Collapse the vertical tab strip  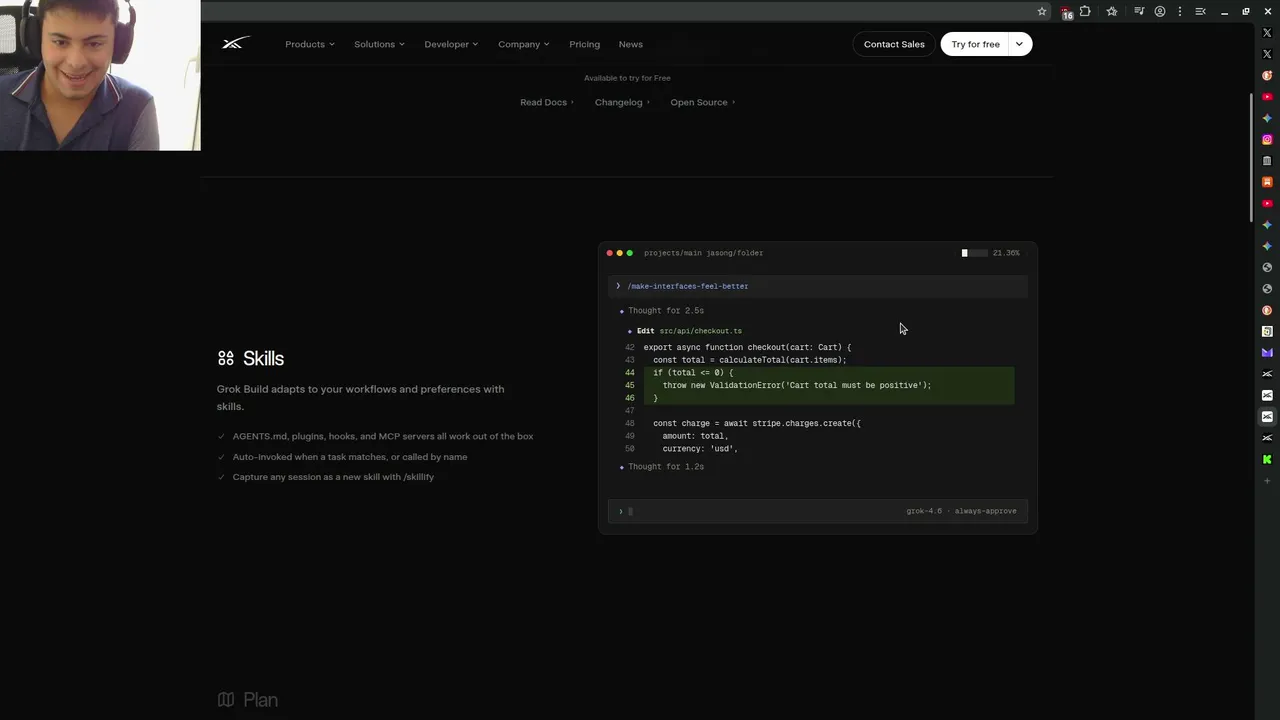click(1201, 12)
